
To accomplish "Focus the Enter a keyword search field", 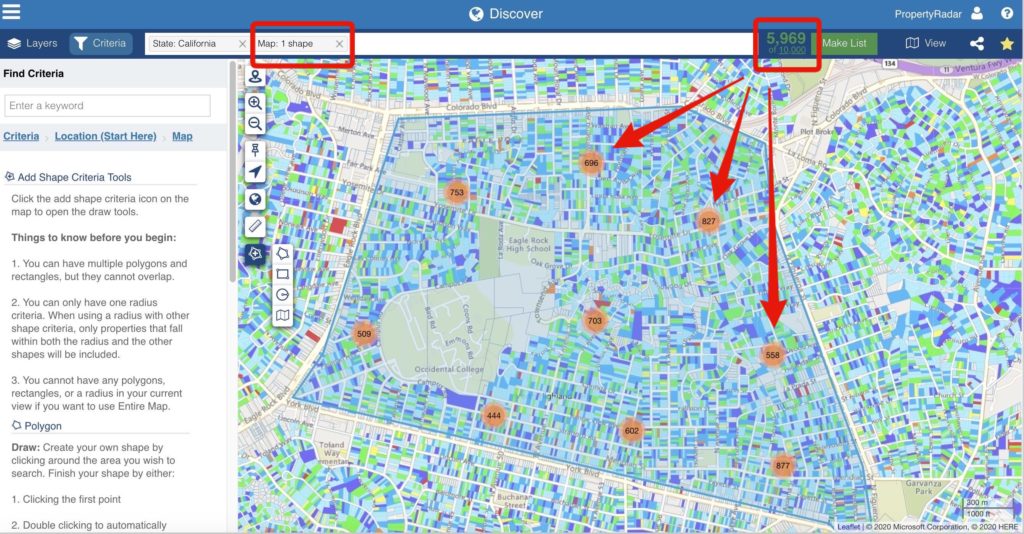I will [x=108, y=106].
